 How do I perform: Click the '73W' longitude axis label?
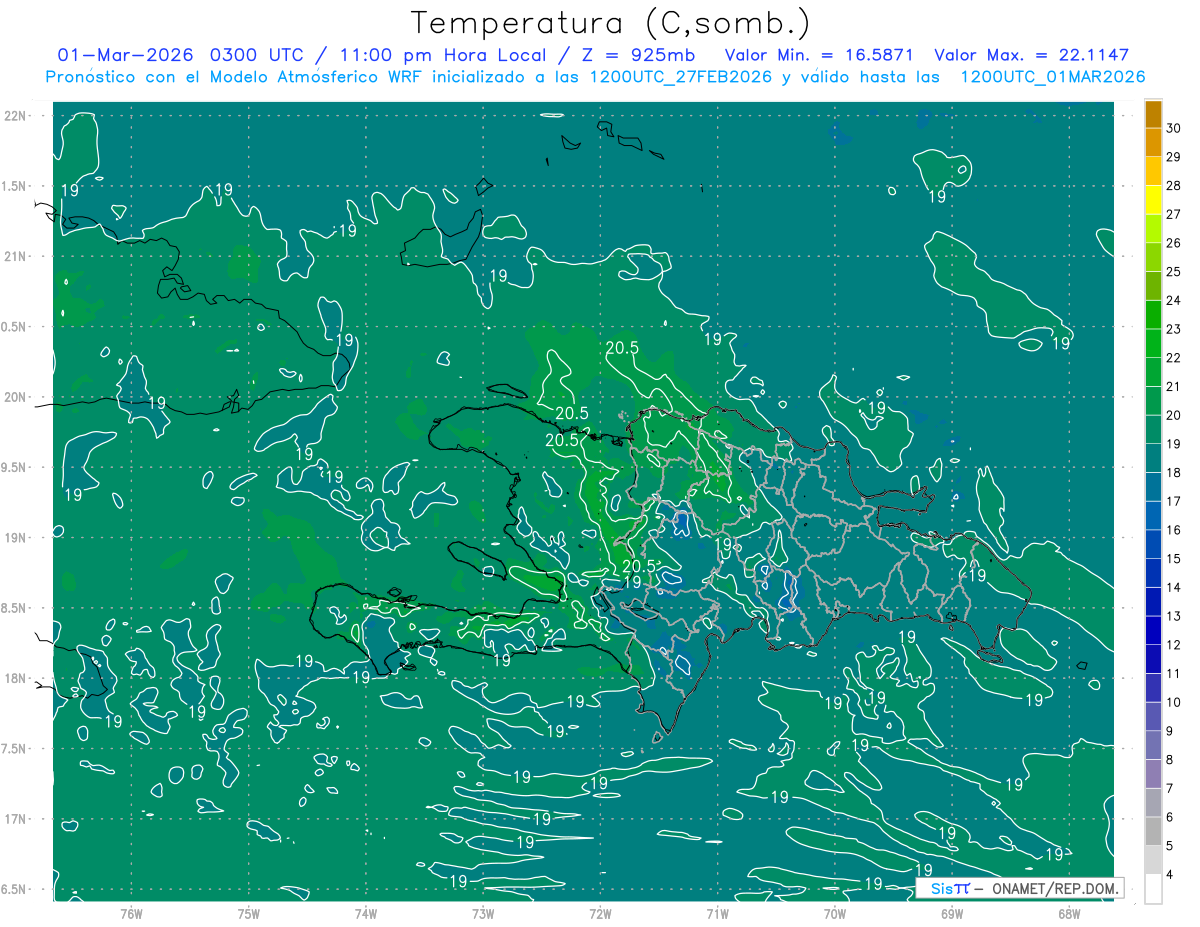[x=483, y=914]
